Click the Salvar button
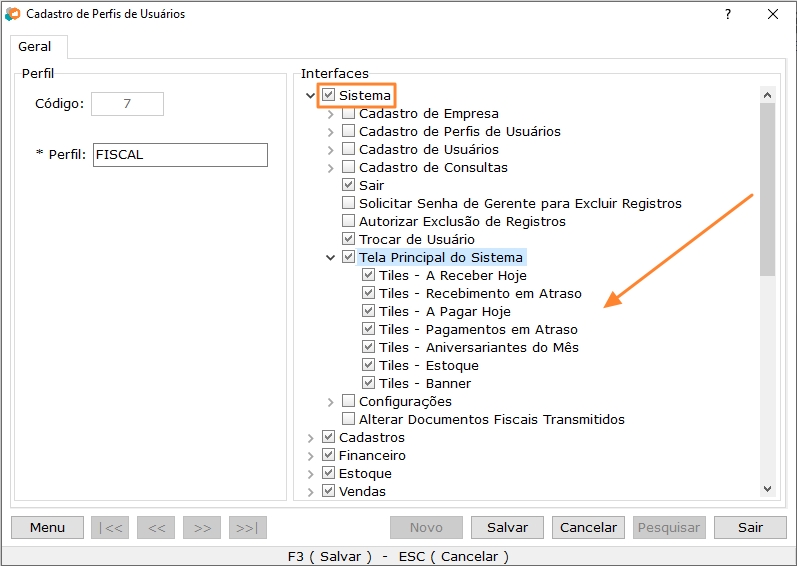Screen dimensions: 797x566 point(507,527)
